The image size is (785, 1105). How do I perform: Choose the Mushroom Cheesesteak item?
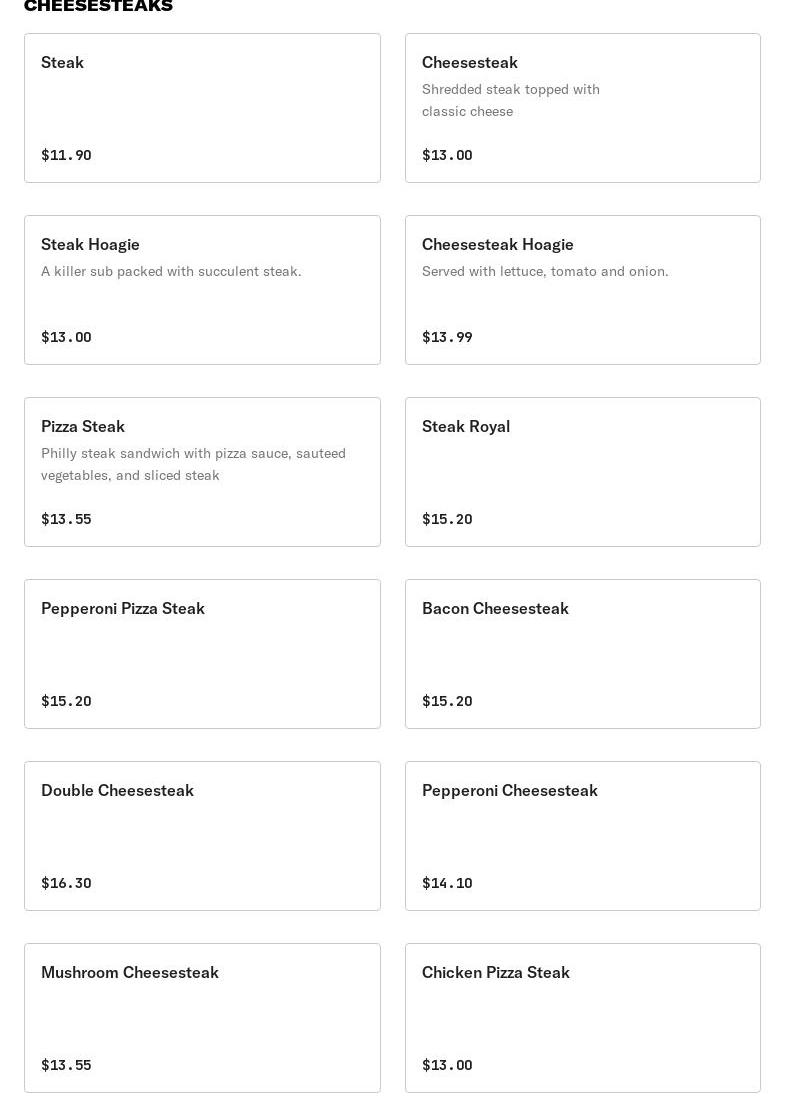coord(202,1018)
